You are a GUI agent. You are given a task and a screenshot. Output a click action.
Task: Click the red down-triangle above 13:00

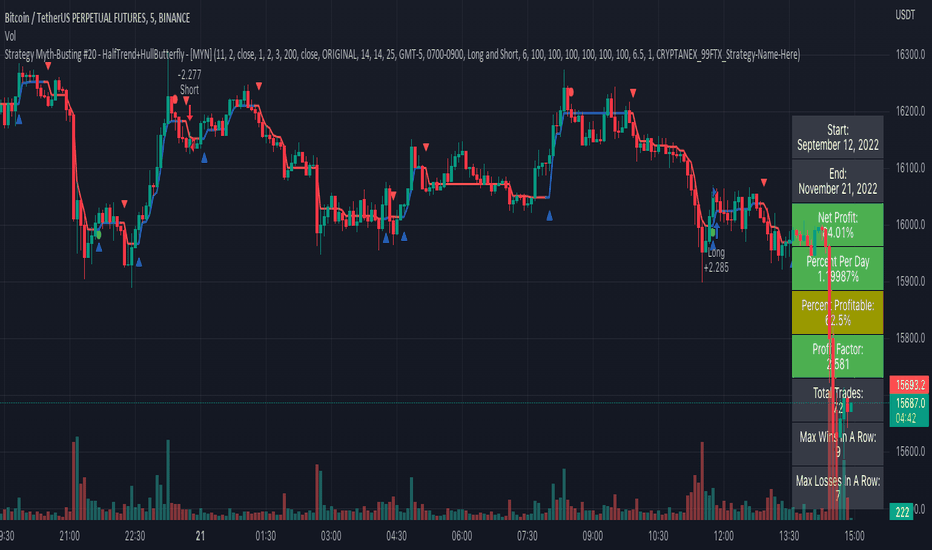tap(764, 183)
